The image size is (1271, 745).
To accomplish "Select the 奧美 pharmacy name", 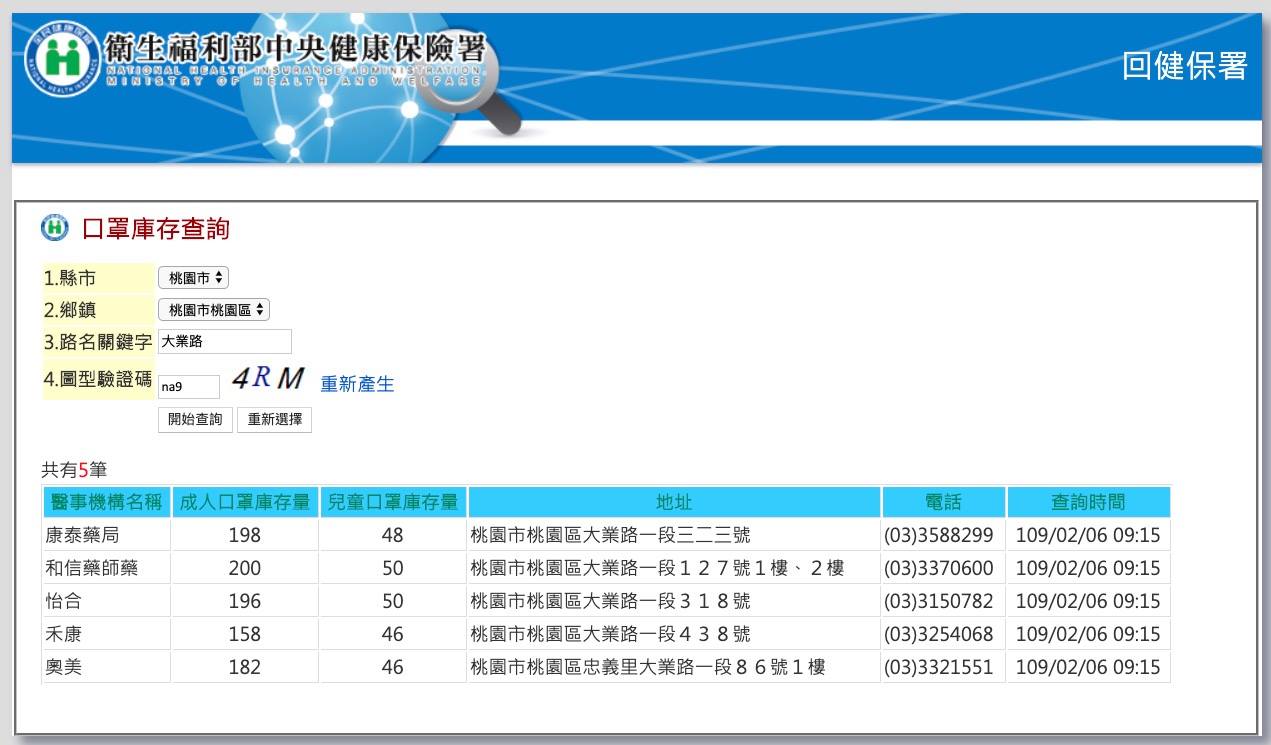I will (x=62, y=667).
